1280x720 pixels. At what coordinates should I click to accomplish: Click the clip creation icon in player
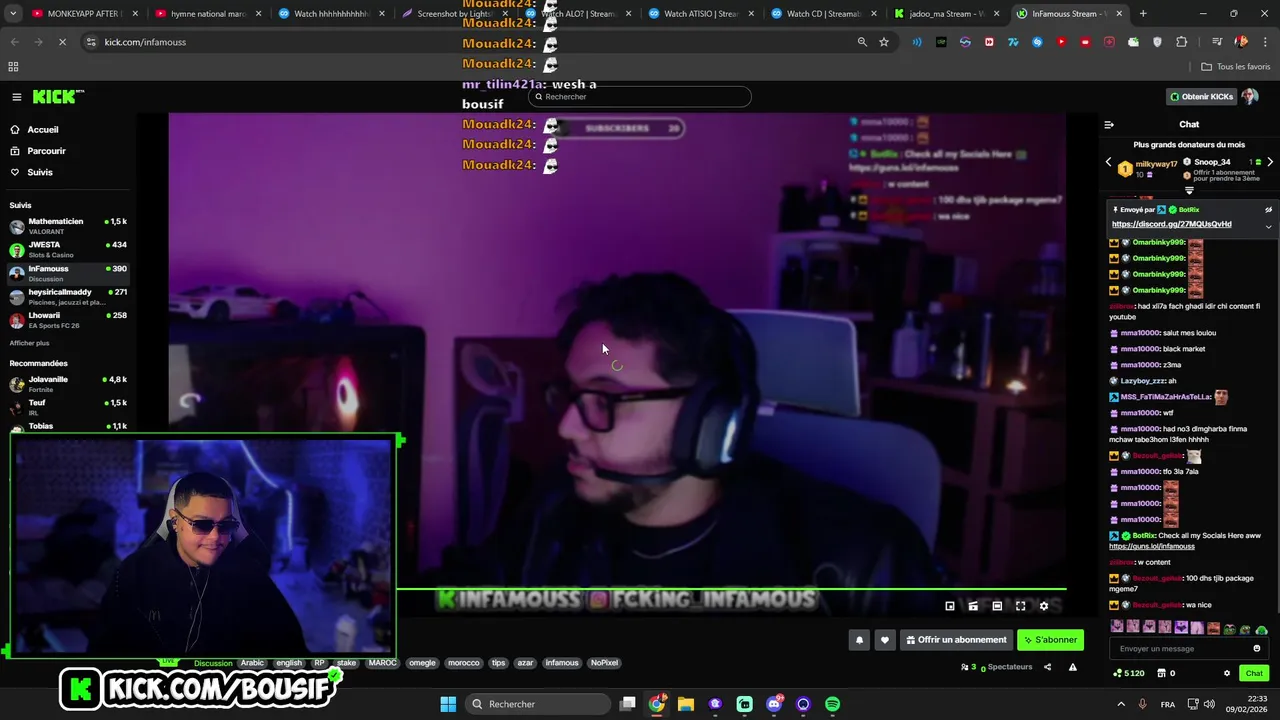click(x=973, y=606)
